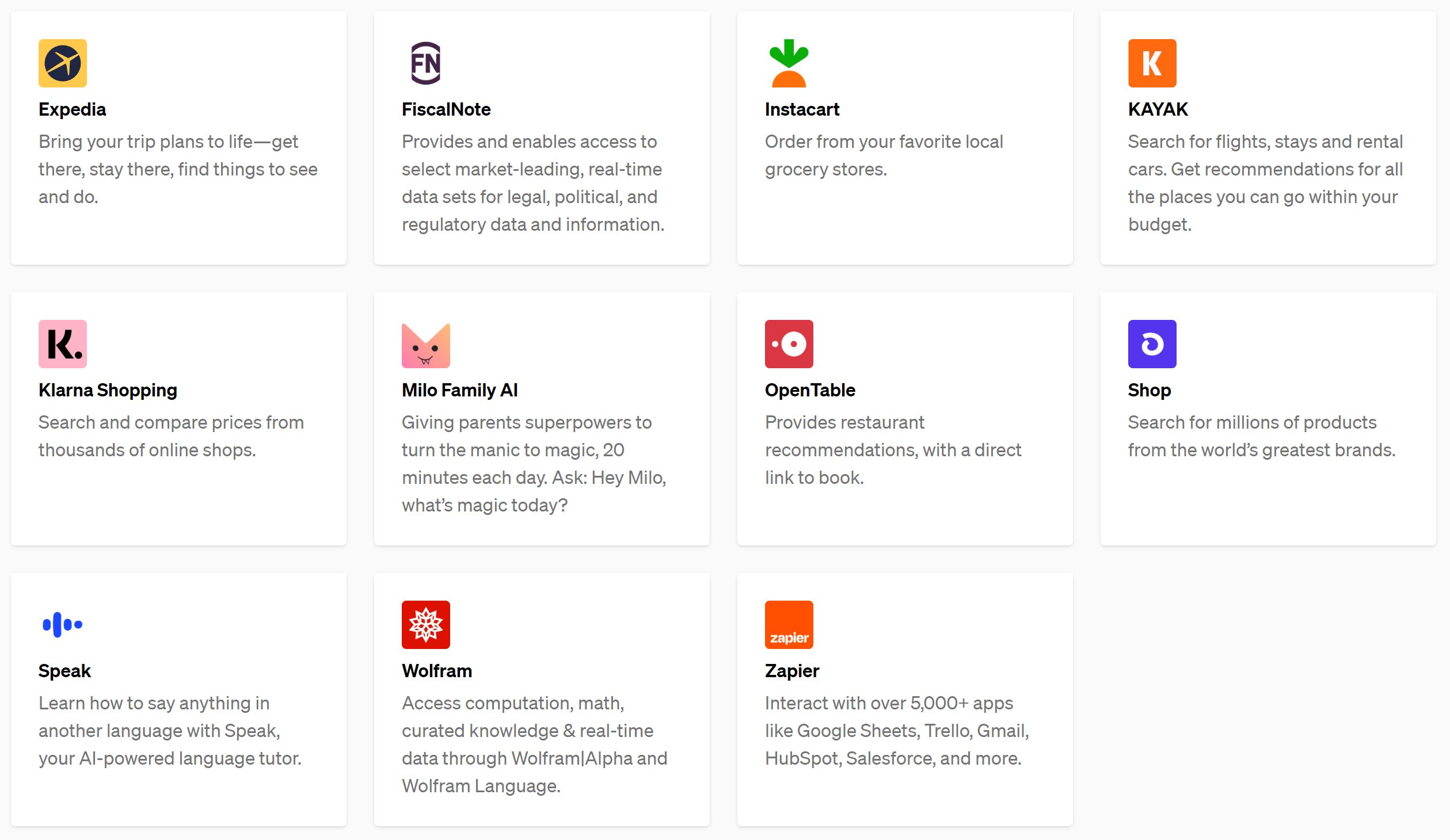This screenshot has width=1450, height=840.
Task: Select text 'Search and compare prices from'
Action: (x=171, y=422)
